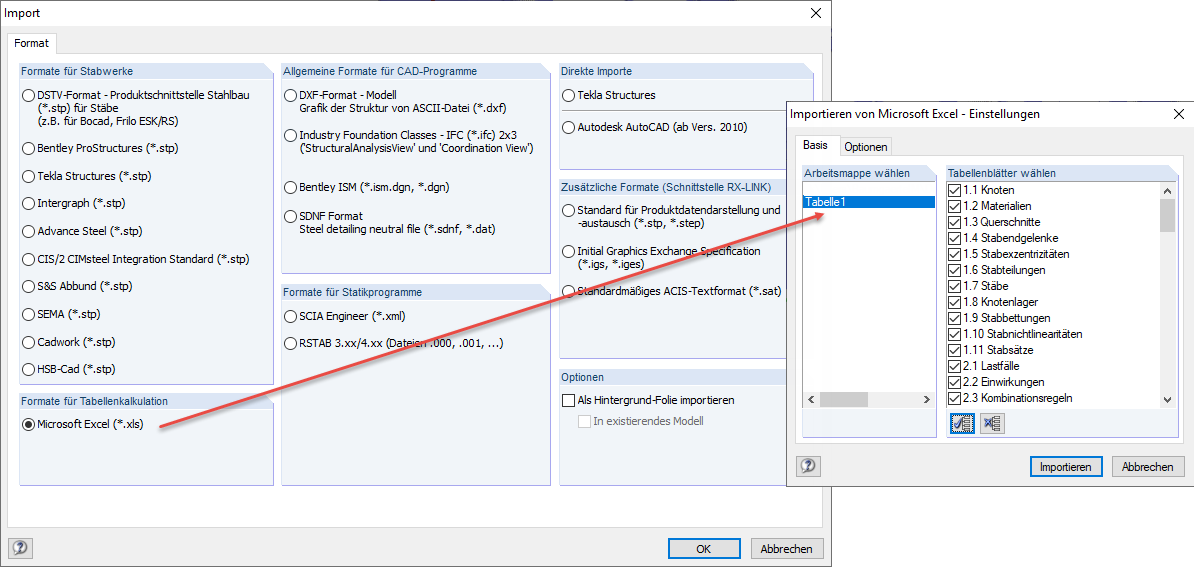Image resolution: width=1194 pixels, height=567 pixels.
Task: Select Autodesk AutoCAD direct import
Action: point(568,127)
